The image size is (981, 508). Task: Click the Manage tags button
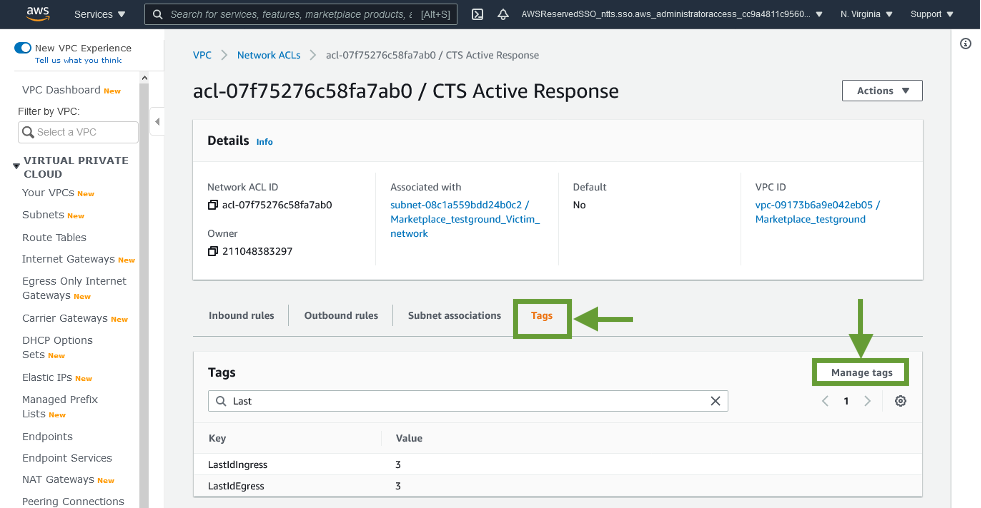coord(861,373)
